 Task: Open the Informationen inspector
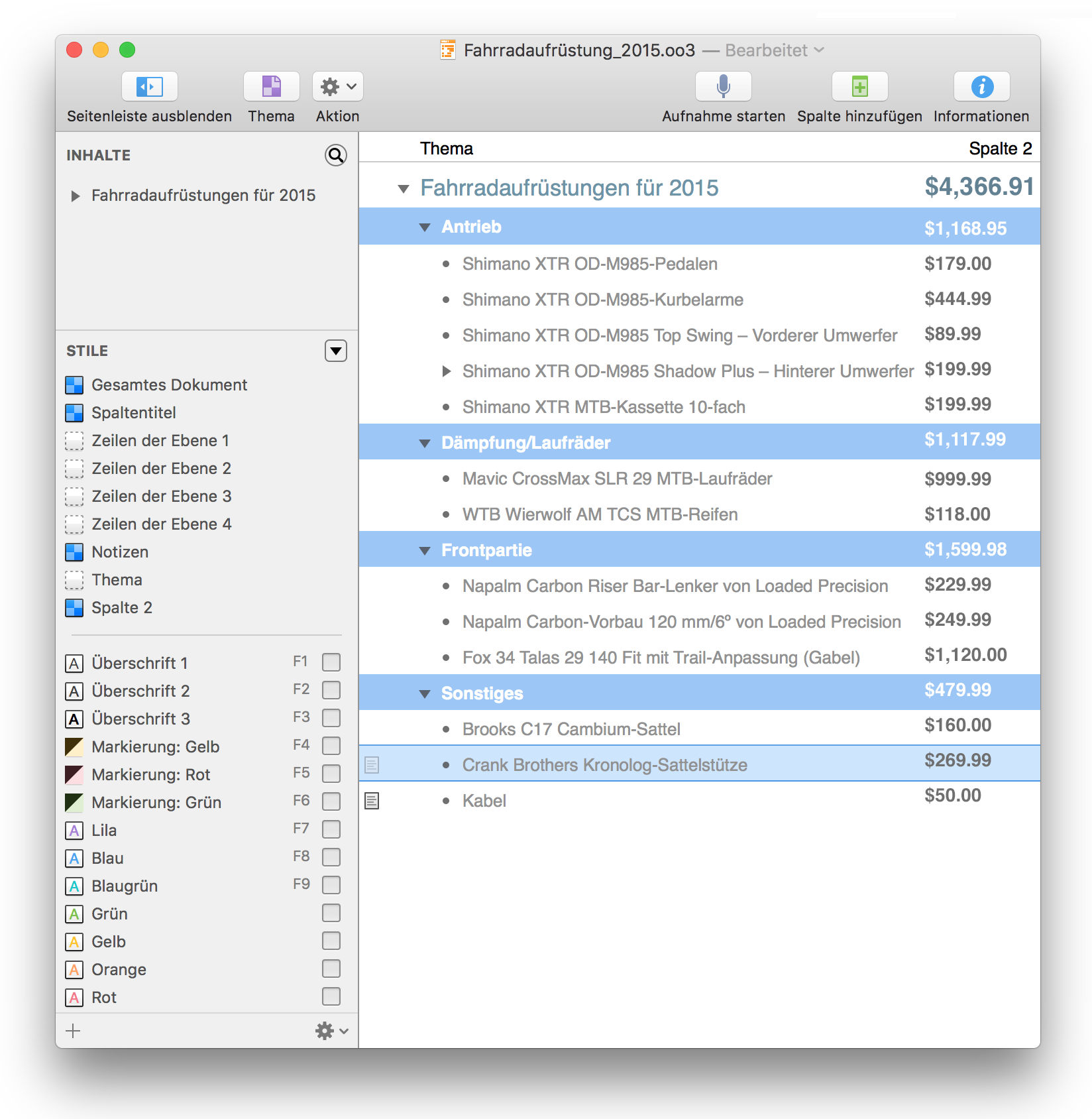981,86
